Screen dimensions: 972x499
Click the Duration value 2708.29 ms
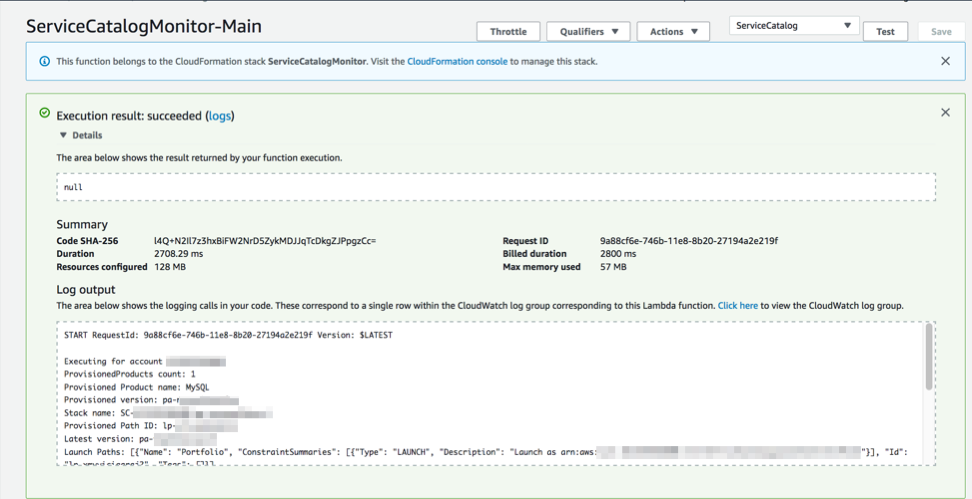(x=179, y=254)
